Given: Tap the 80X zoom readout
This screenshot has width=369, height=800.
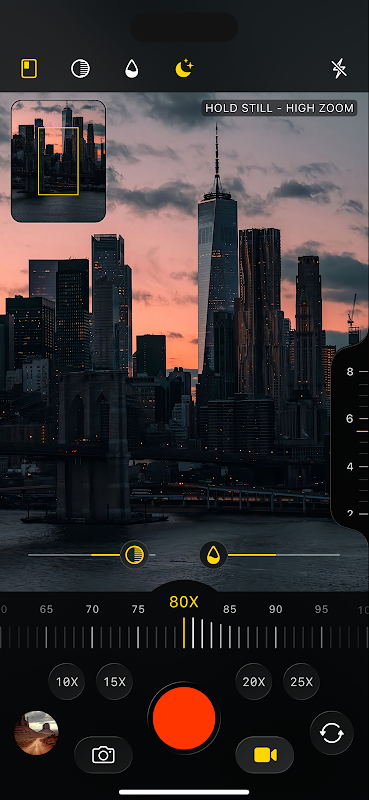Looking at the screenshot, I should 184,602.
